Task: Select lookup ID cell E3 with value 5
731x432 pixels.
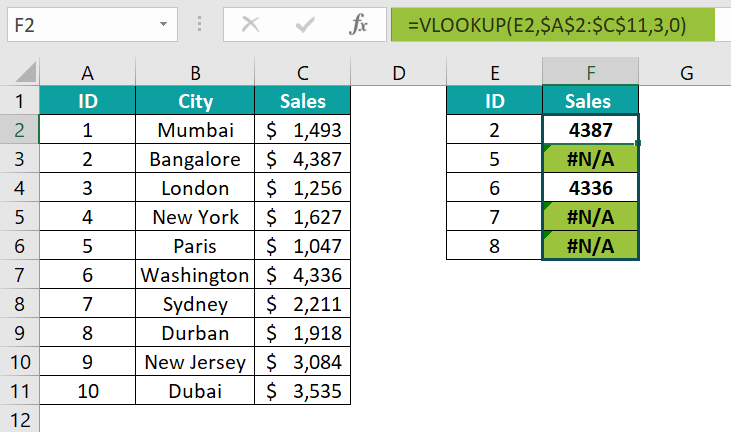Action: (495, 158)
